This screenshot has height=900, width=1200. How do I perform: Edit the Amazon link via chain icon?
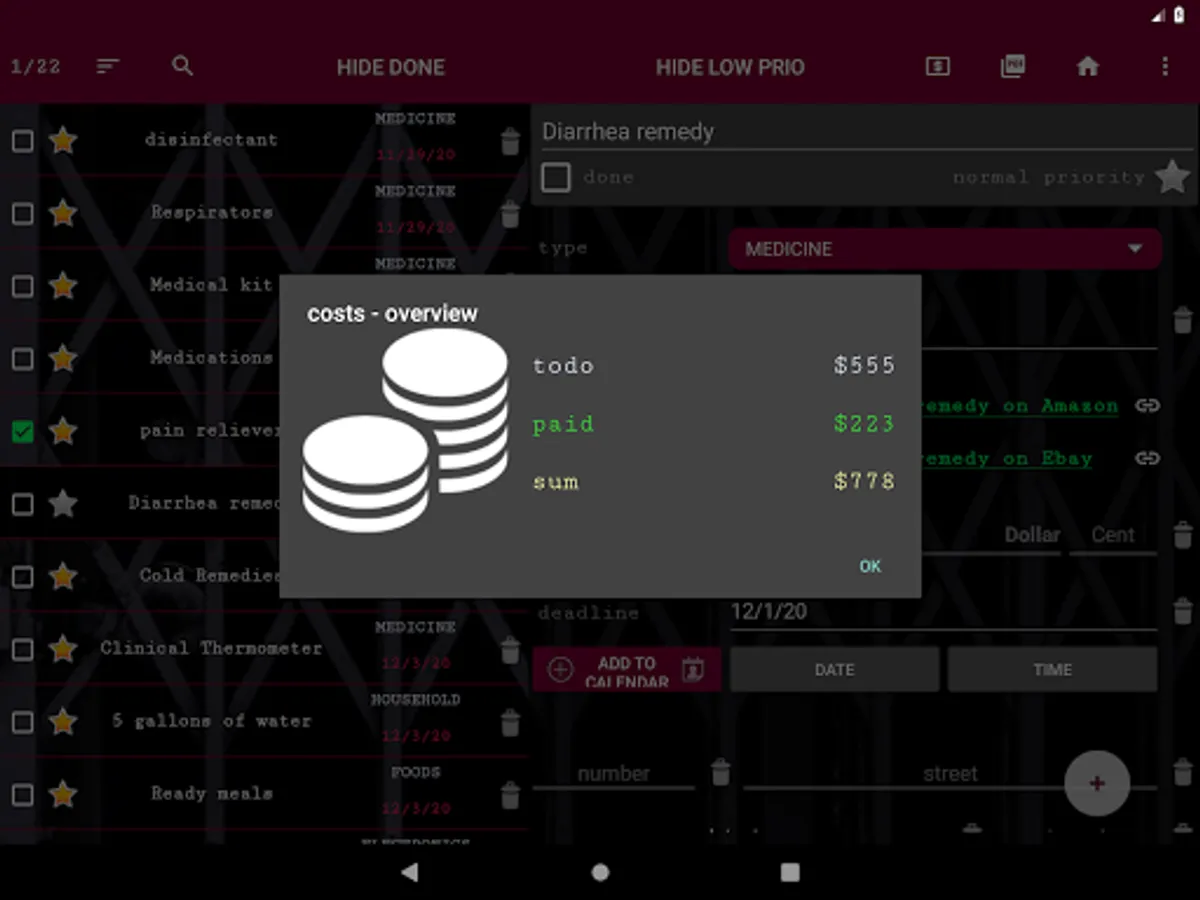click(x=1147, y=405)
